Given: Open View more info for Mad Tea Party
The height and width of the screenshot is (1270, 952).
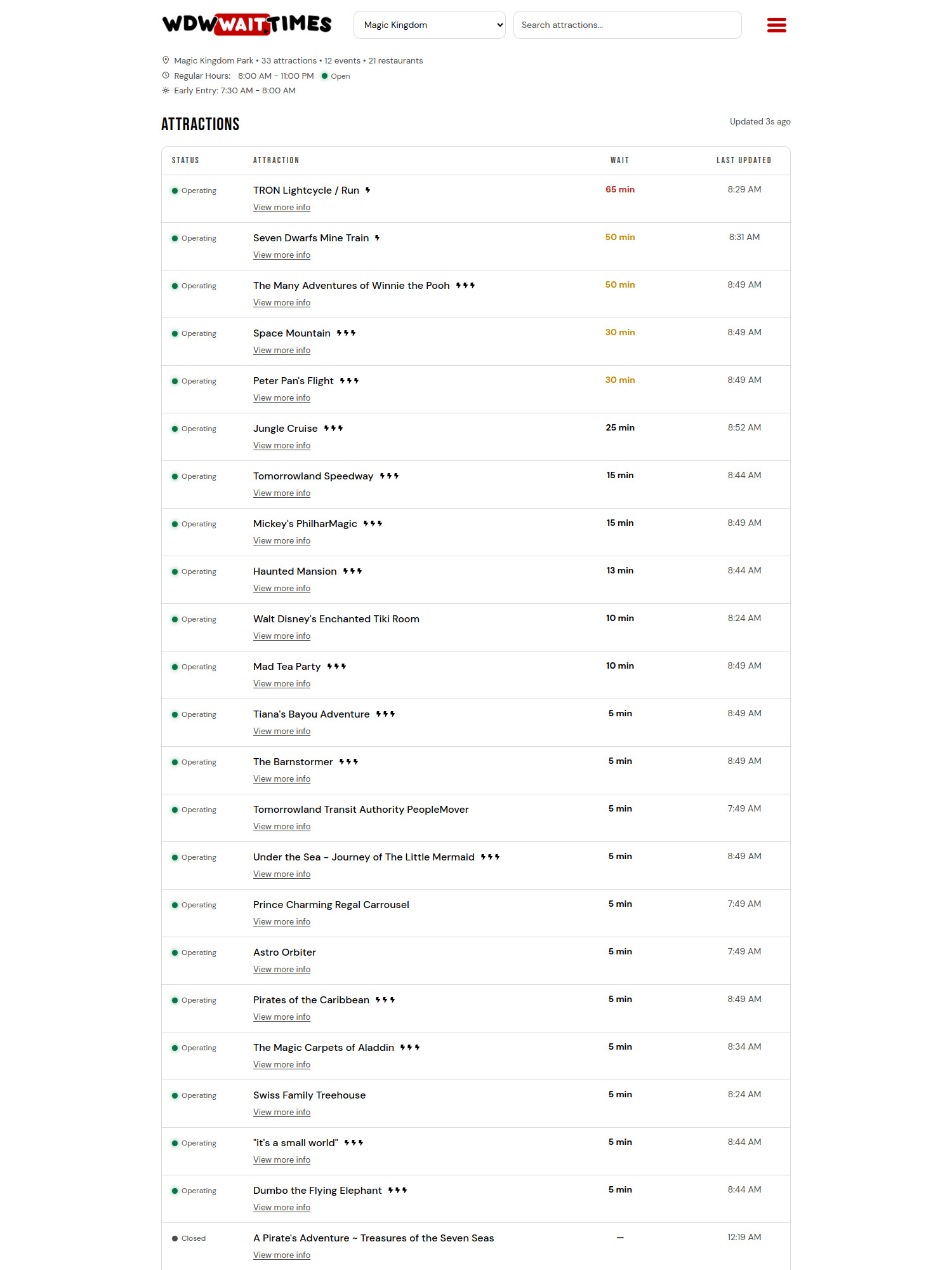Looking at the screenshot, I should (282, 684).
